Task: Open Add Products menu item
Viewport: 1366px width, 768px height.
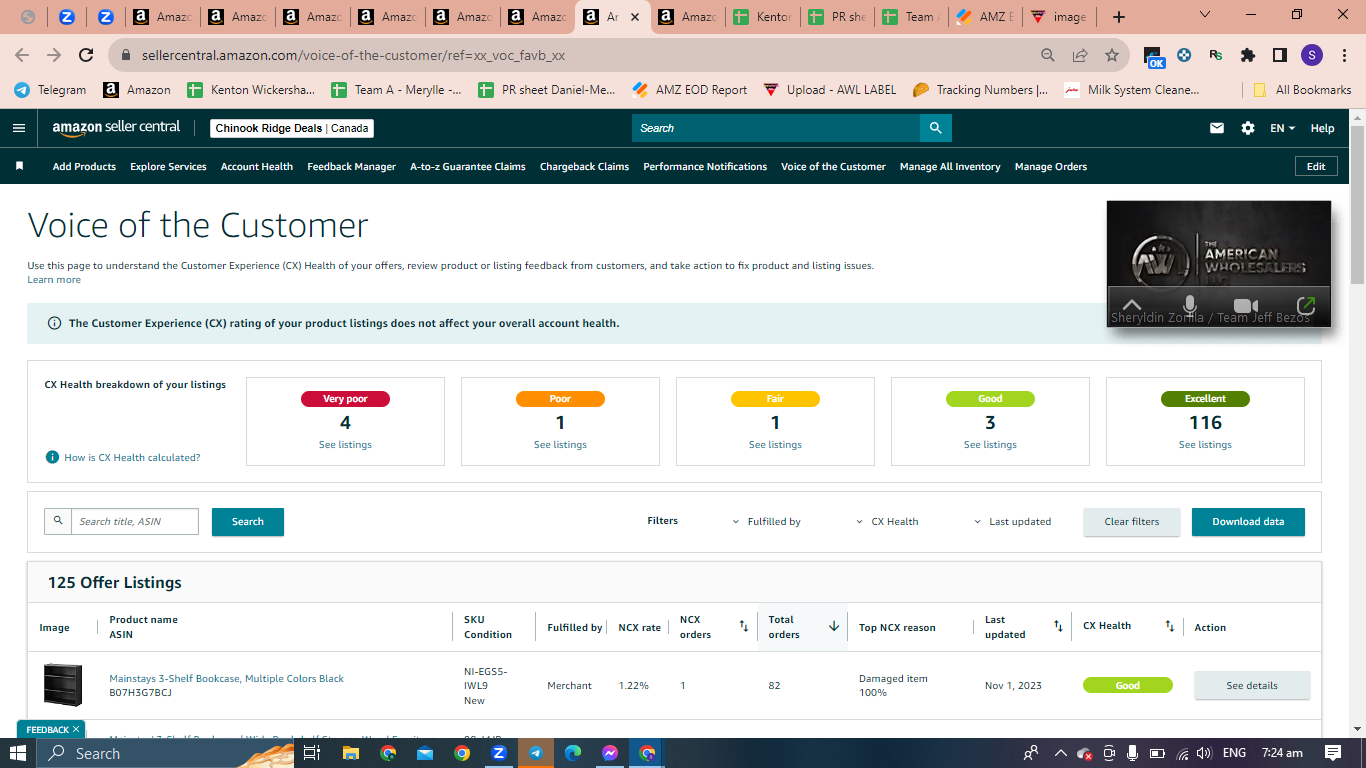Action: [x=84, y=166]
